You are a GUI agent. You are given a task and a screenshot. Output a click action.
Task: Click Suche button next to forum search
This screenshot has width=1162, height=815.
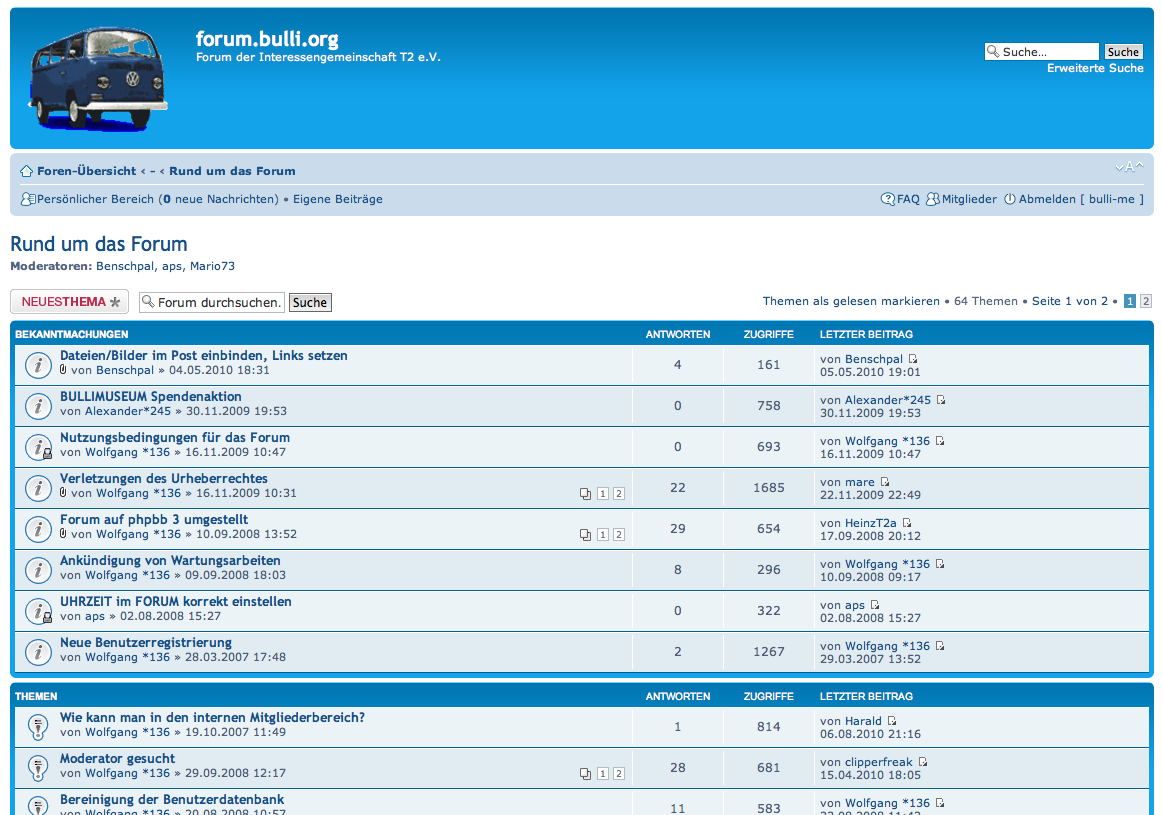click(x=310, y=302)
